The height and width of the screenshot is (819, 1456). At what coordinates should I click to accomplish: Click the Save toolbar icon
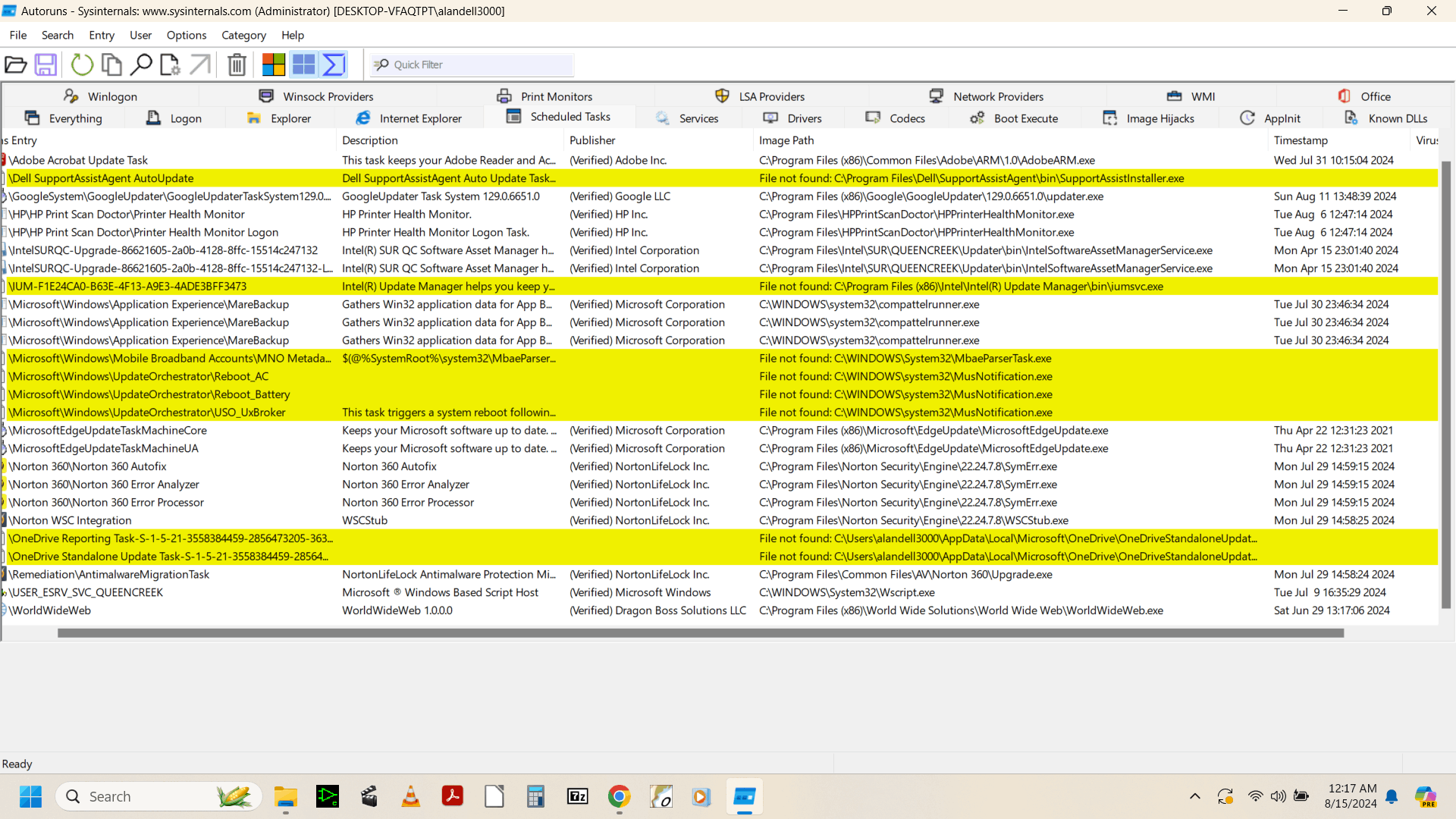click(45, 65)
